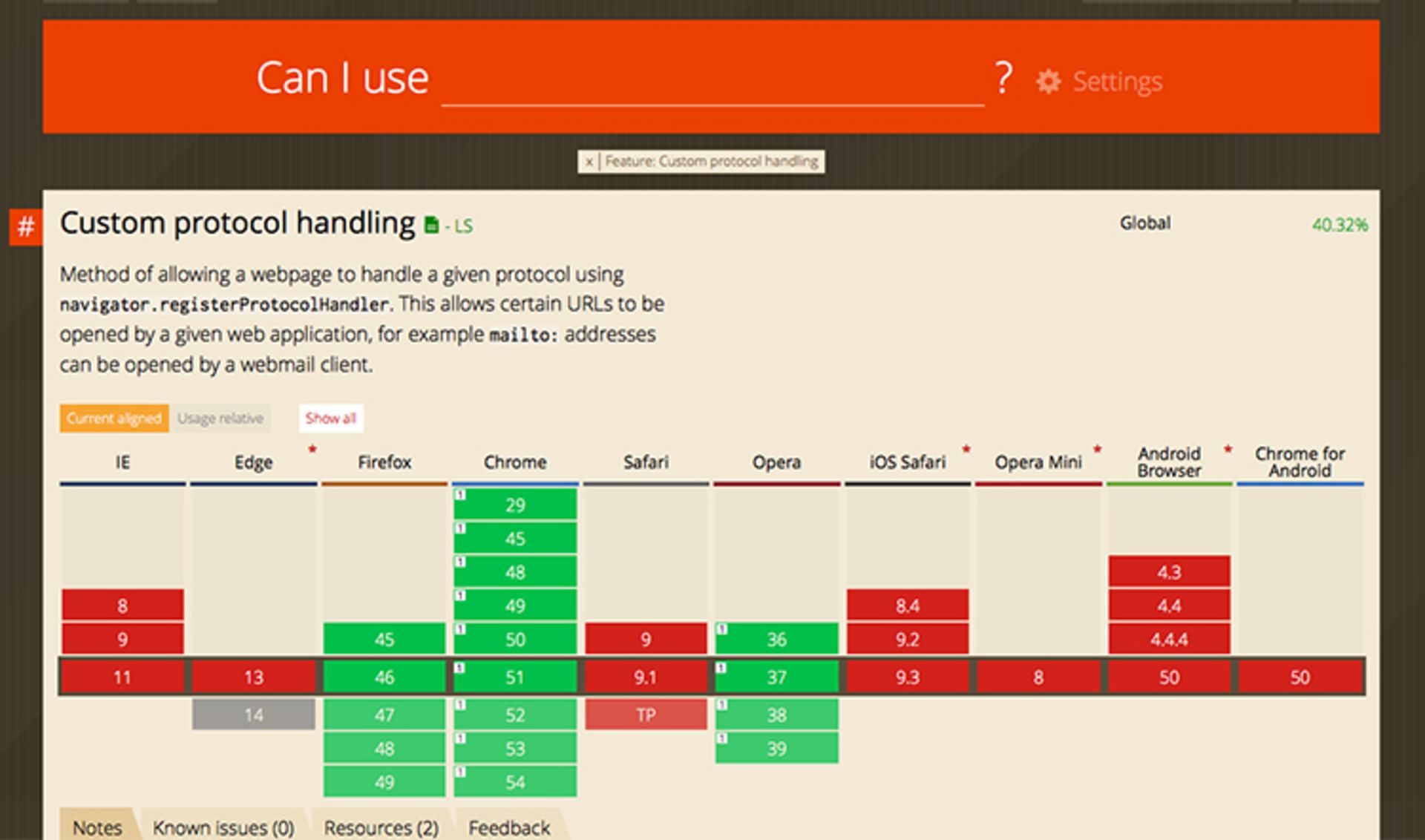
Task: Click the Opera Mini 8 cell
Action: pos(1038,677)
